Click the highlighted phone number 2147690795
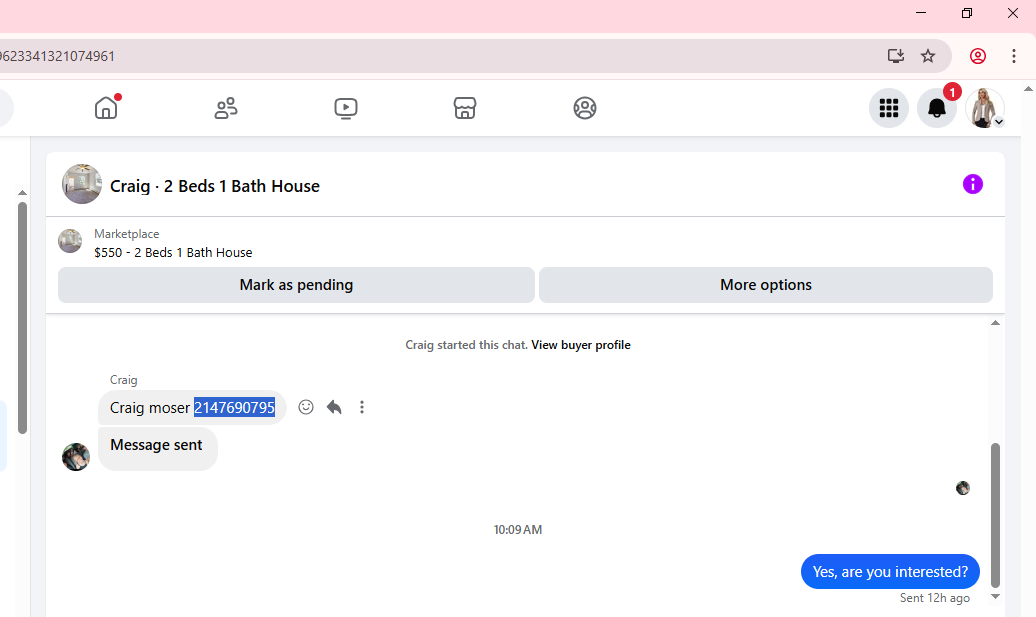This screenshot has height=617, width=1036. [x=234, y=408]
